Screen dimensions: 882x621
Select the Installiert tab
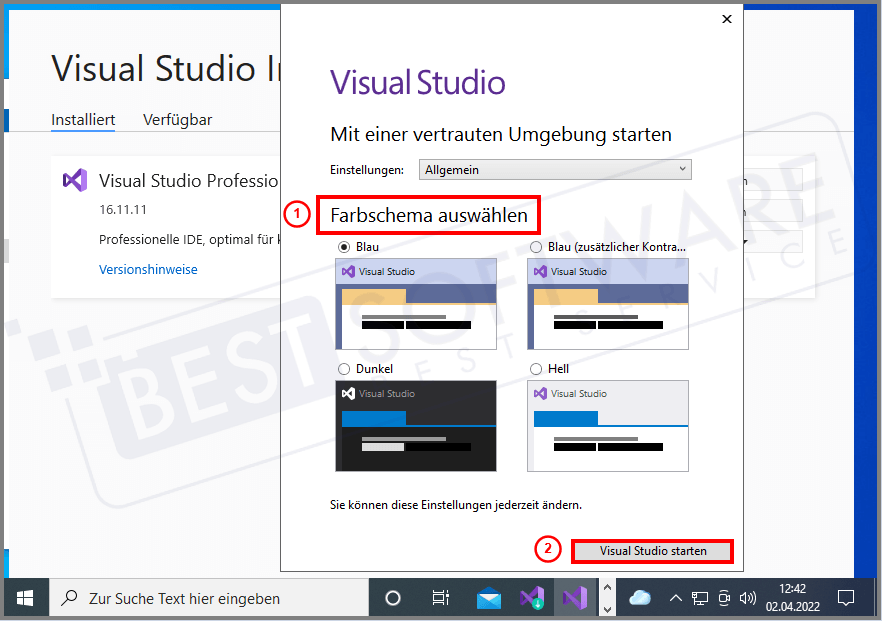coord(82,119)
